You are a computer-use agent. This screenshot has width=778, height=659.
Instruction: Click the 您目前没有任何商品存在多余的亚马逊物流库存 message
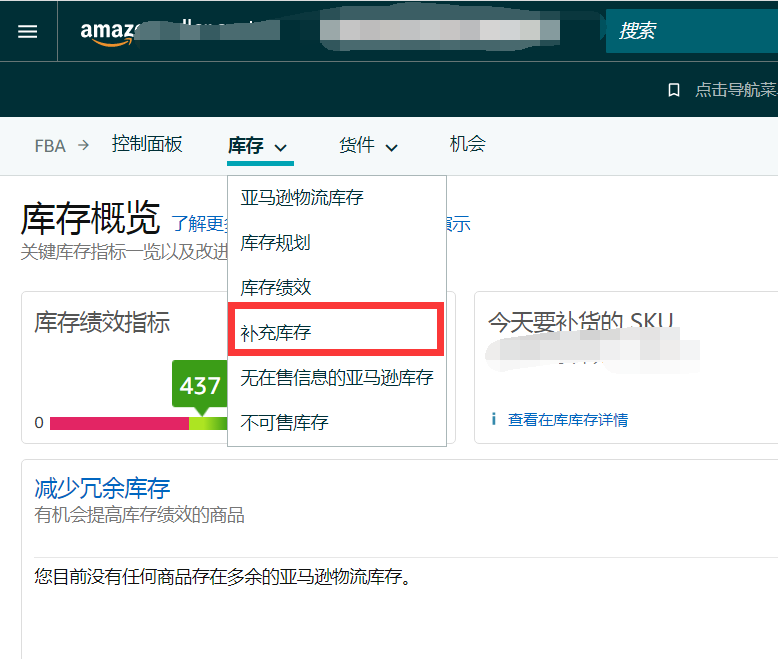(223, 577)
